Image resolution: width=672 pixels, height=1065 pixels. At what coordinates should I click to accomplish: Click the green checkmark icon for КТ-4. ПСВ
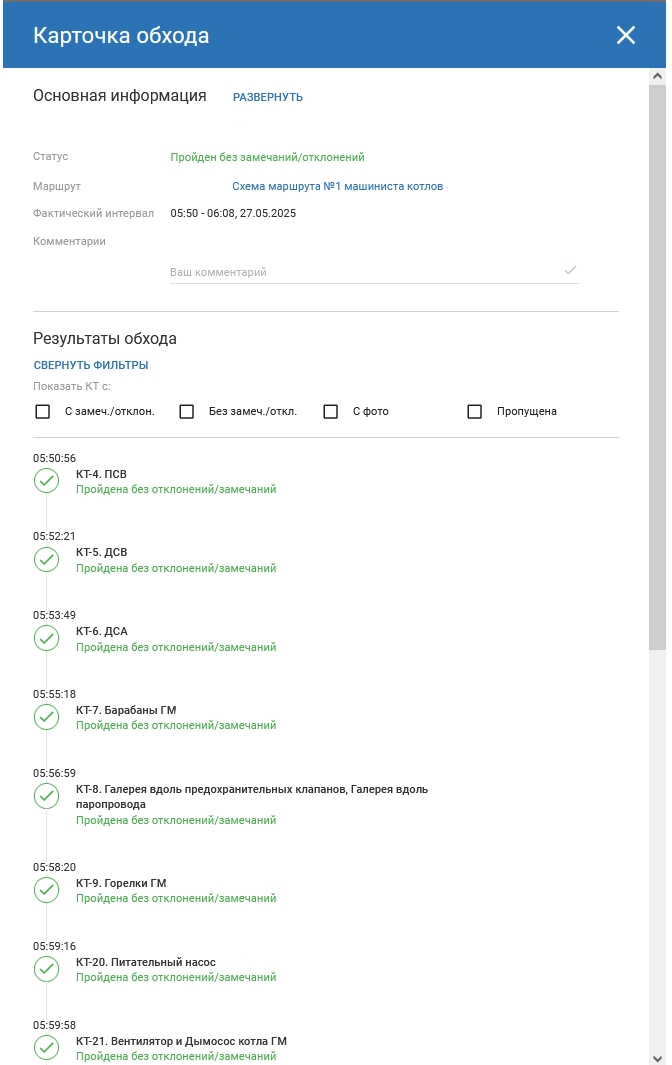pos(46,481)
